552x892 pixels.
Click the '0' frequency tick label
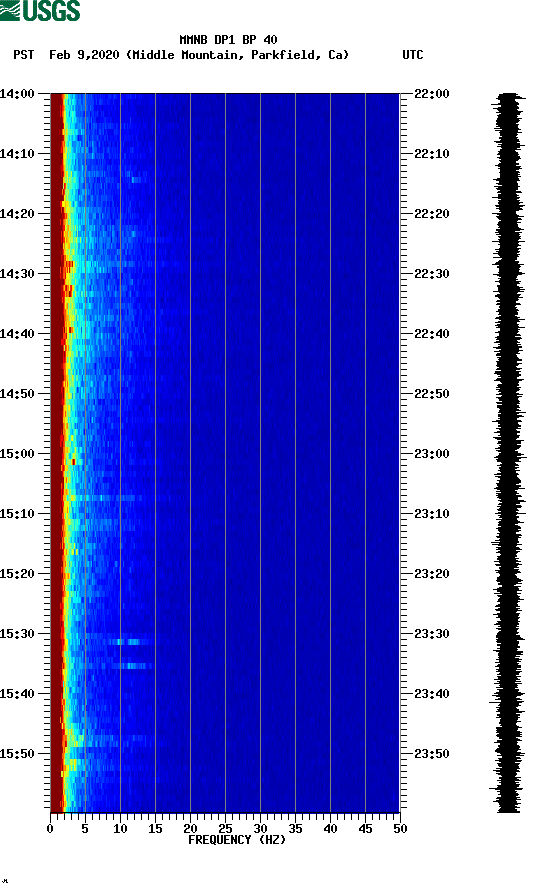pyautogui.click(x=50, y=829)
